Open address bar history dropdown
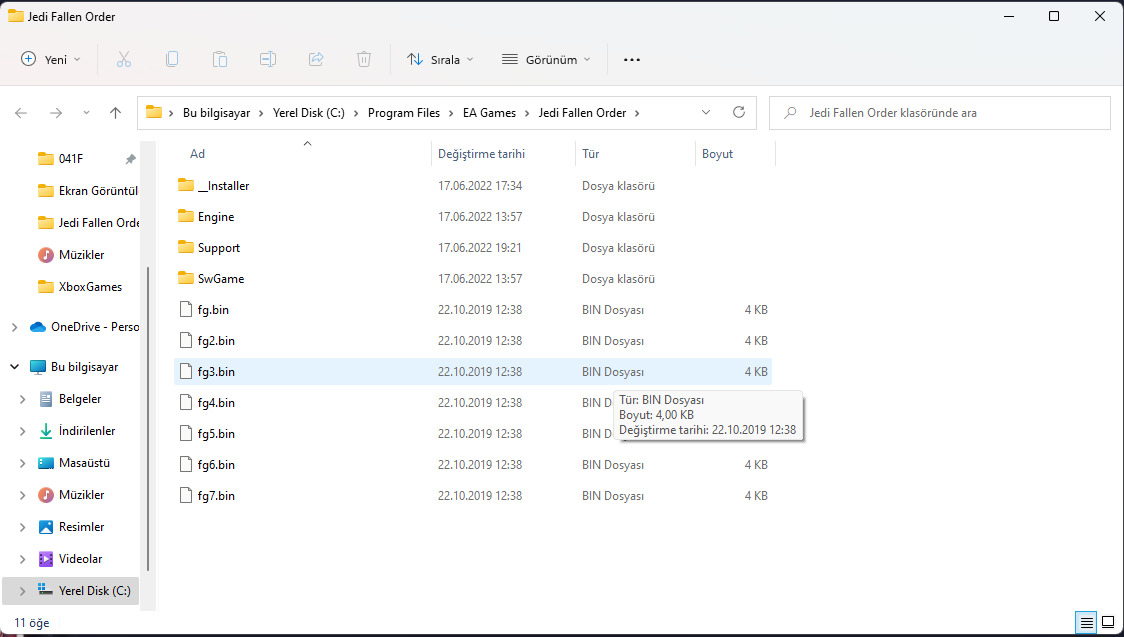The width and height of the screenshot is (1124, 637). [x=705, y=112]
